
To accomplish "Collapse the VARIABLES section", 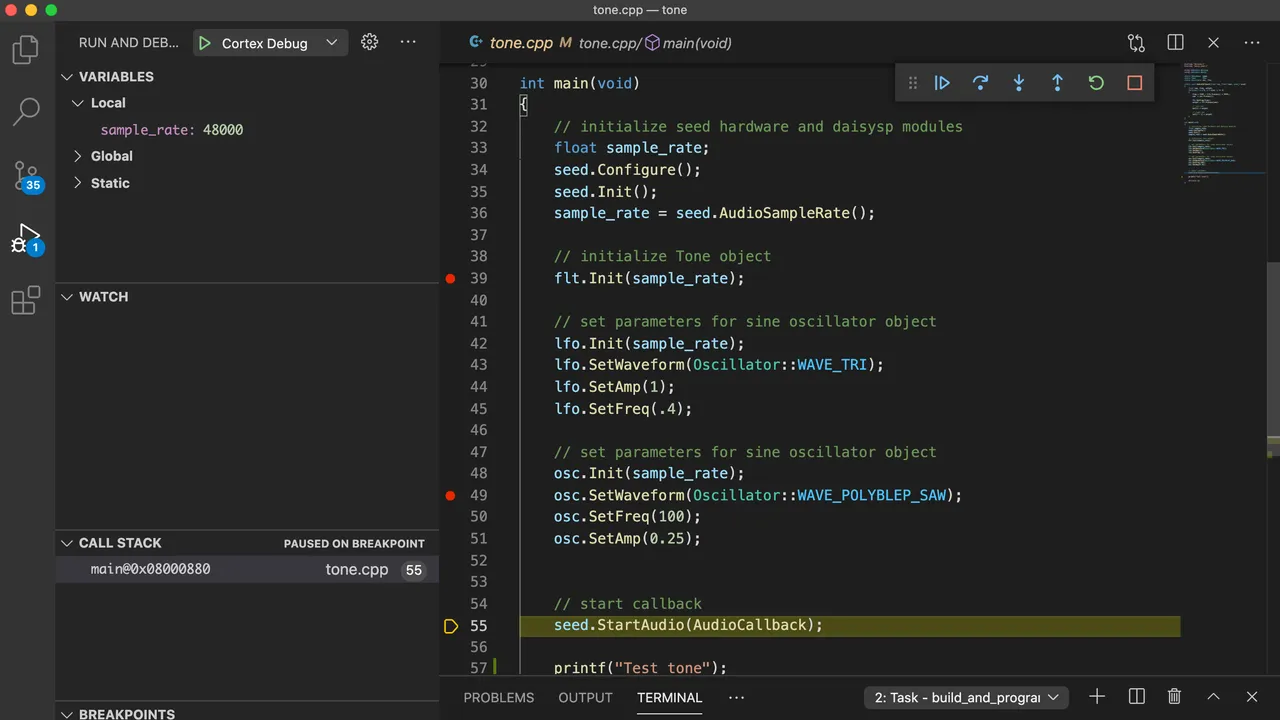I will tap(67, 77).
